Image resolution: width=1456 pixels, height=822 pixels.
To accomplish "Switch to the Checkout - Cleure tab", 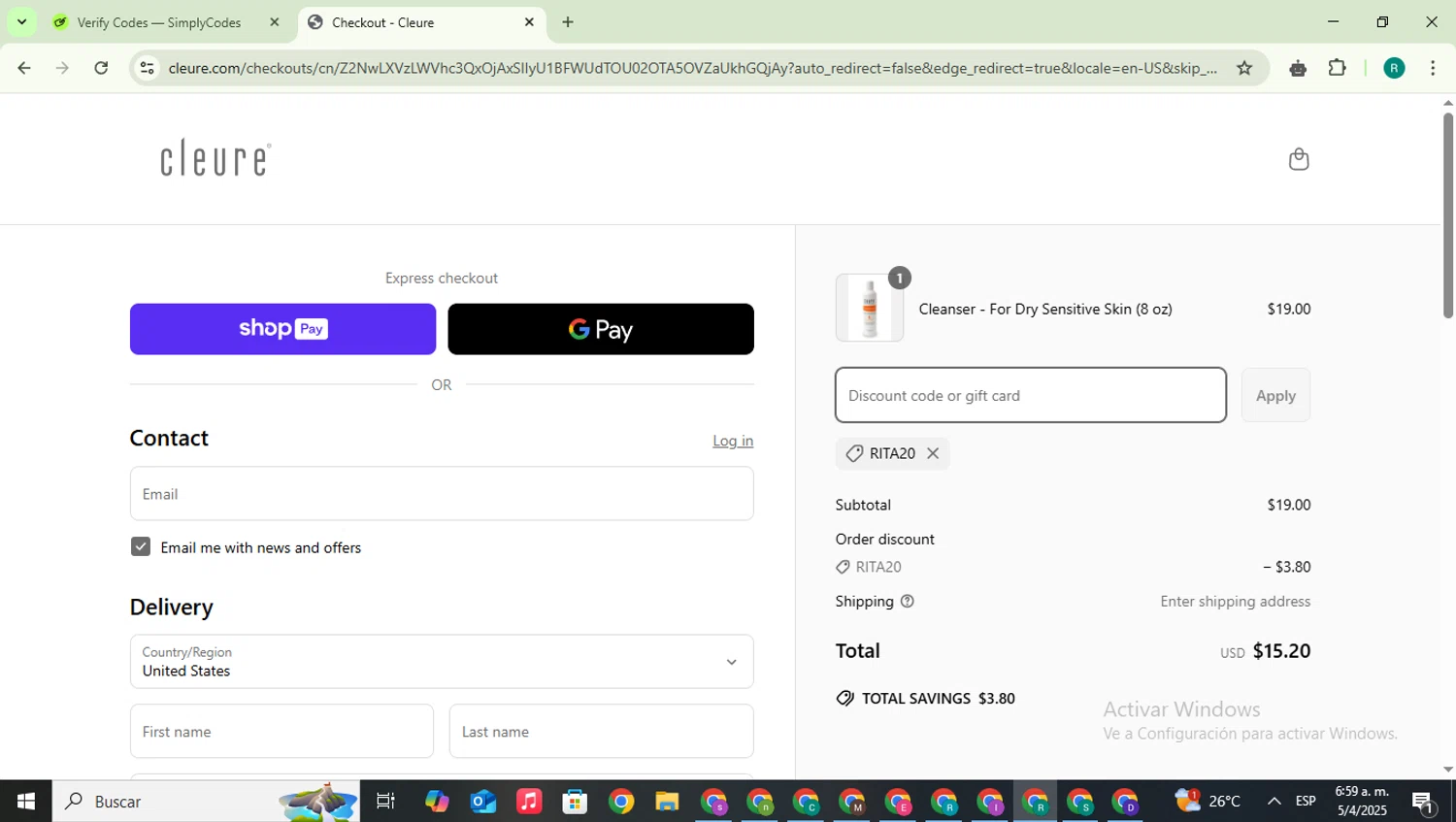I will pos(422,22).
